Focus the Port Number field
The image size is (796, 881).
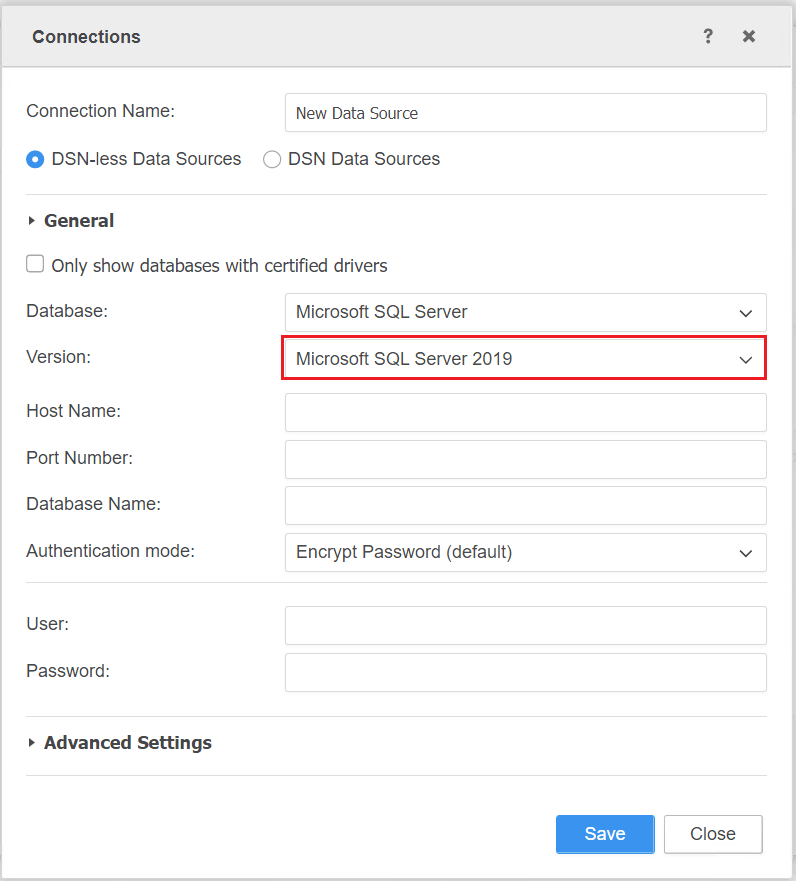pos(525,459)
